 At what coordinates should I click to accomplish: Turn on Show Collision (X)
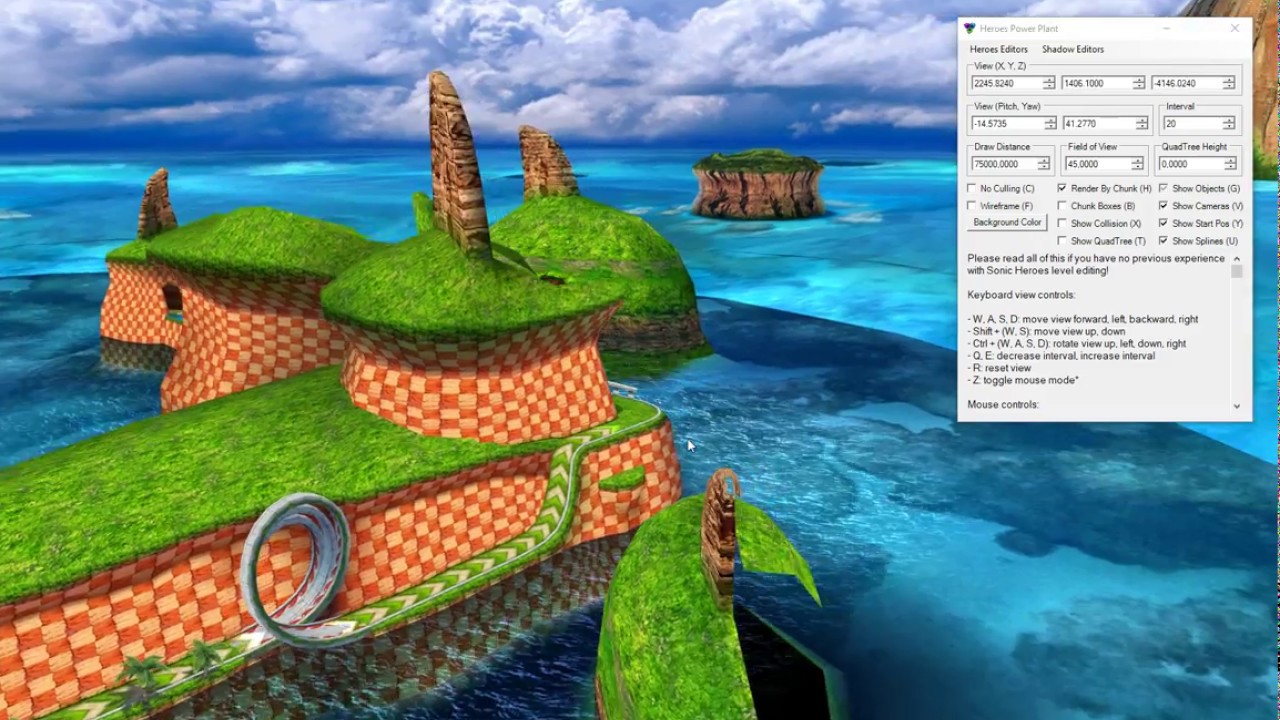(x=1062, y=223)
